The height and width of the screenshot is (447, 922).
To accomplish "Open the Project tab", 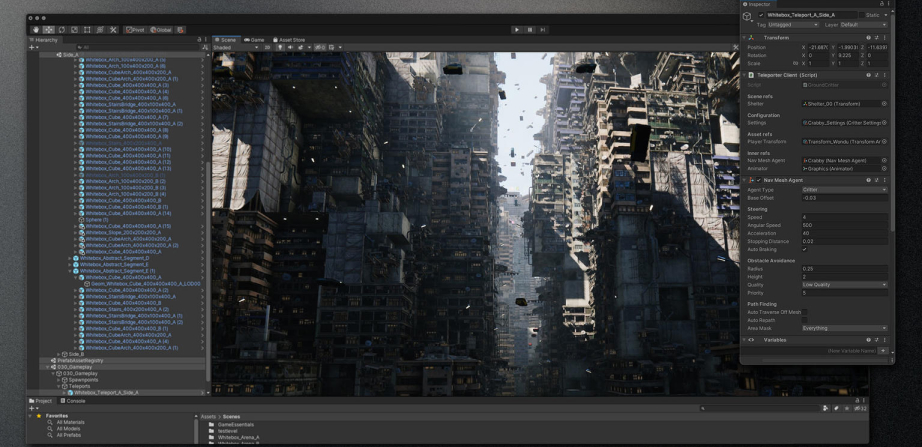I will pyautogui.click(x=41, y=401).
